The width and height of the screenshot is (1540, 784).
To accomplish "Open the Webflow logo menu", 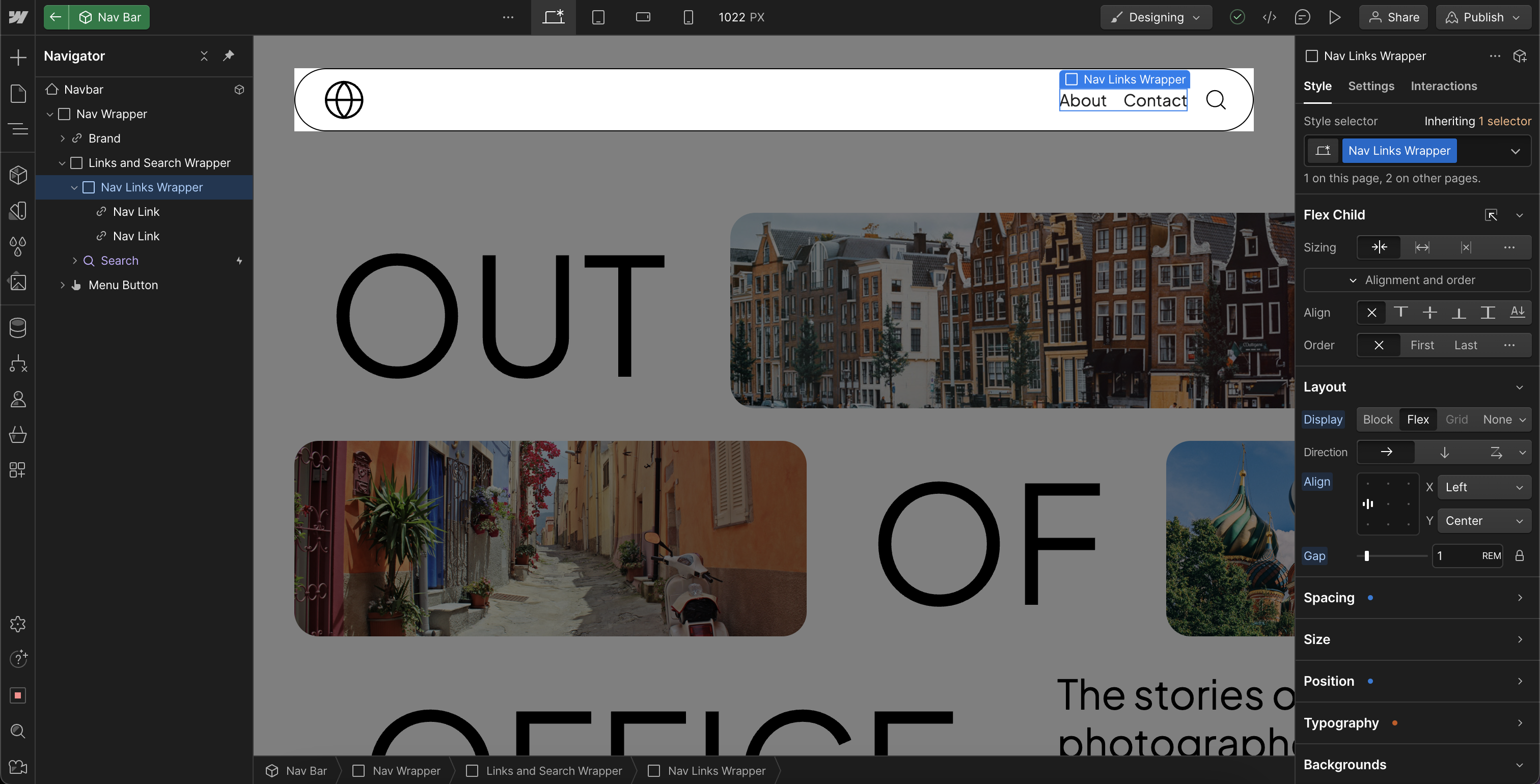I will 18,17.
